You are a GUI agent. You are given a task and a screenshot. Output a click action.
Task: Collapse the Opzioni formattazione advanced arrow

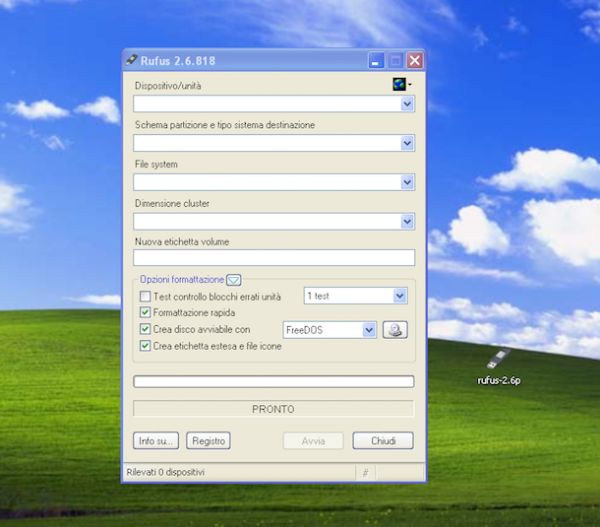(233, 280)
